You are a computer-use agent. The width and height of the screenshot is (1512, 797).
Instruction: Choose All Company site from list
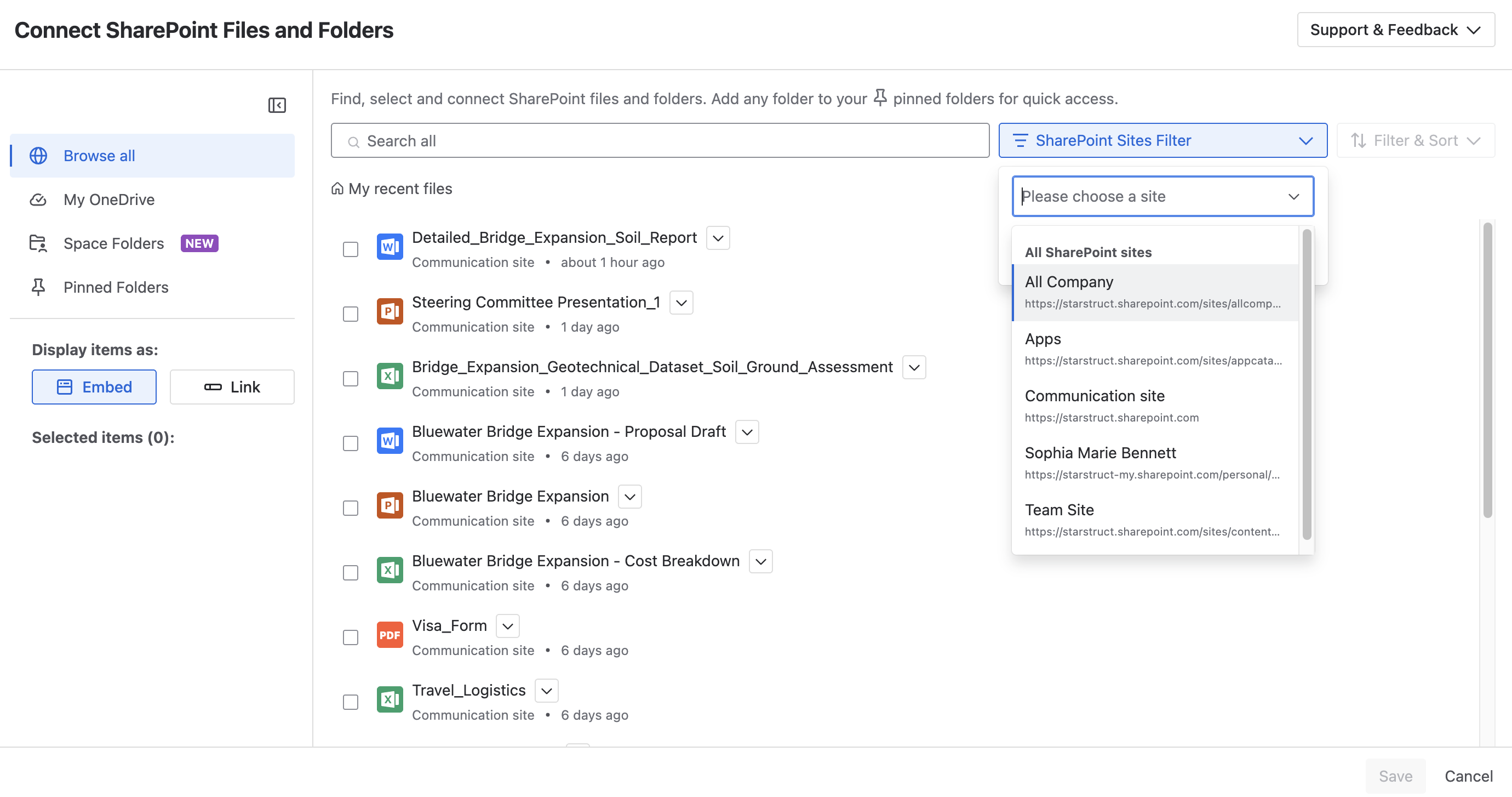point(1155,293)
